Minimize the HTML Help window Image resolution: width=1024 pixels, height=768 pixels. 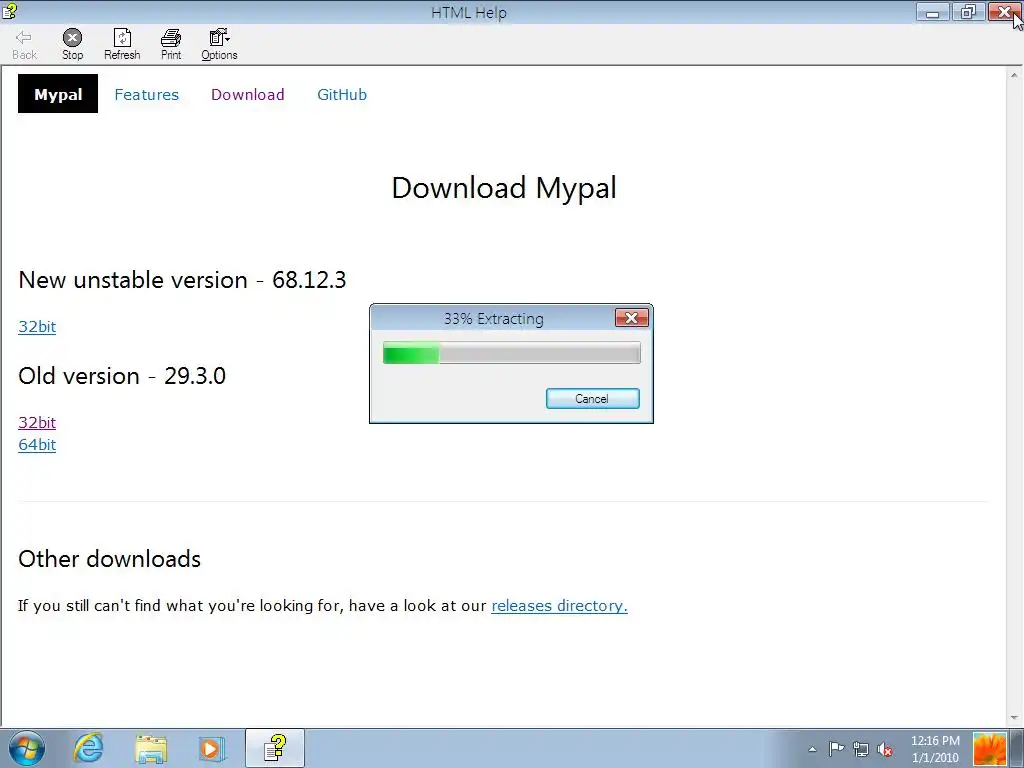coord(933,12)
